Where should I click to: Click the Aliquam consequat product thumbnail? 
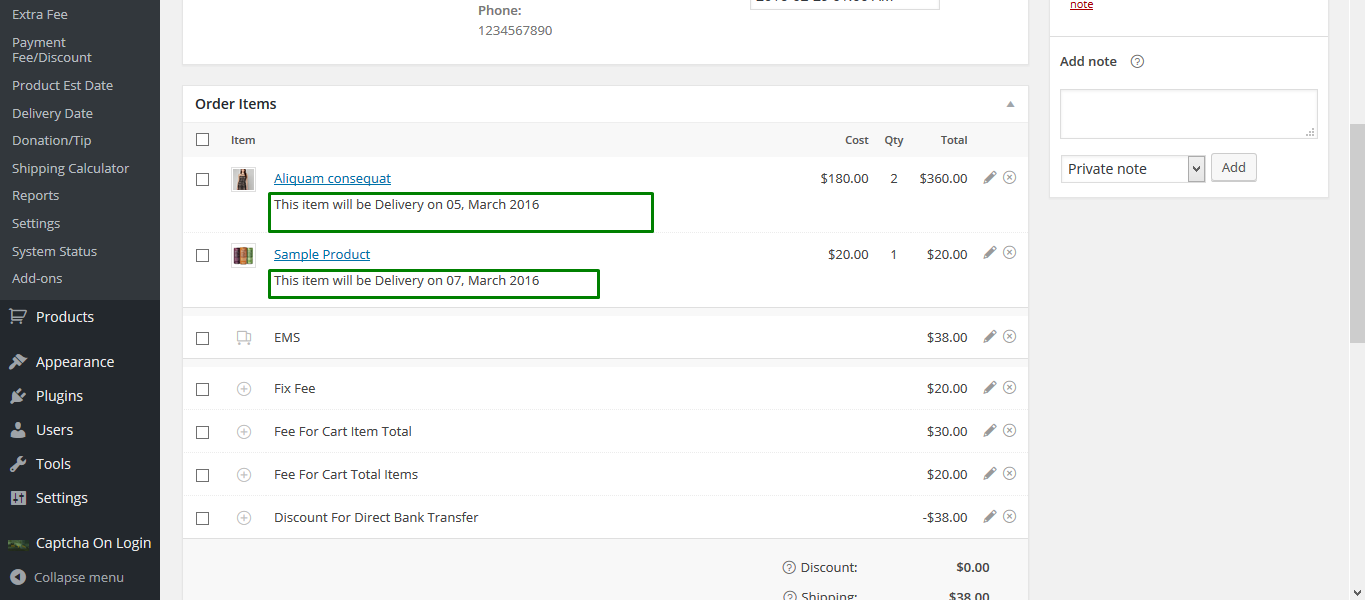click(x=243, y=179)
